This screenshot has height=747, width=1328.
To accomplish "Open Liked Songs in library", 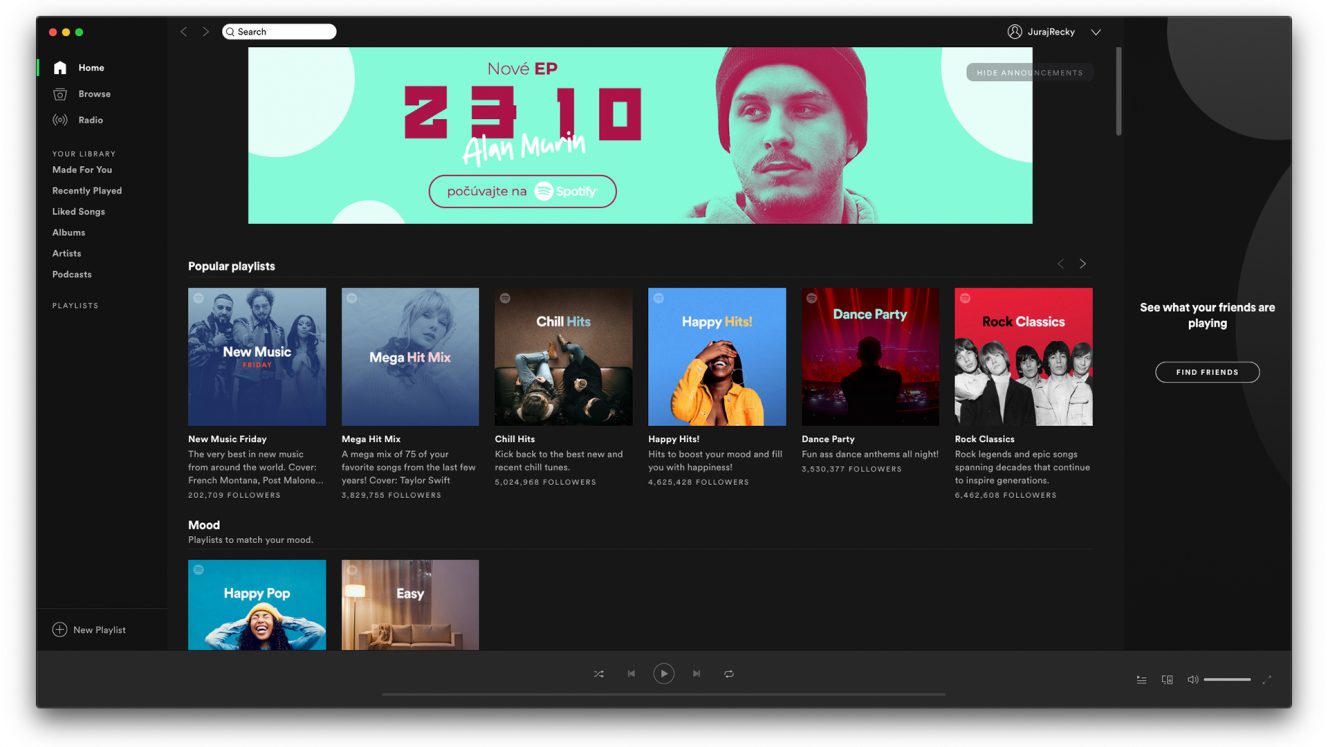I will pyautogui.click(x=78, y=212).
